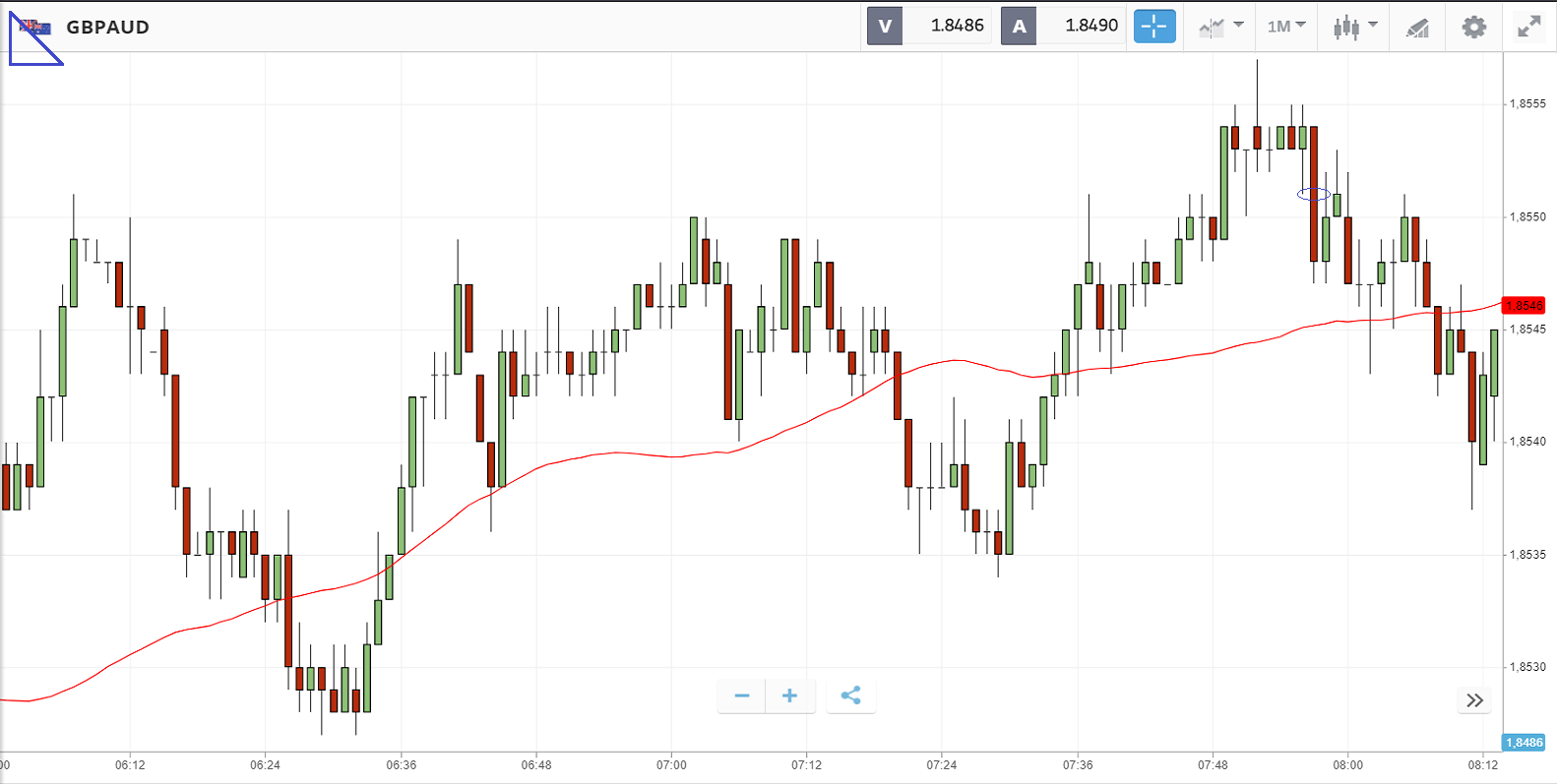Click the blue 1.8486 price tag
This screenshot has height=784, width=1557.
(x=1524, y=743)
